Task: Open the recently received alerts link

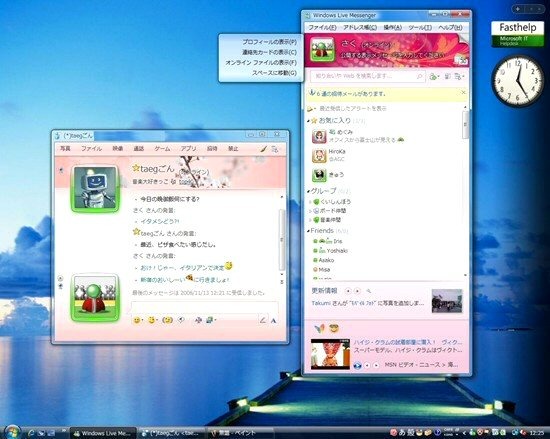Action: tap(353, 109)
